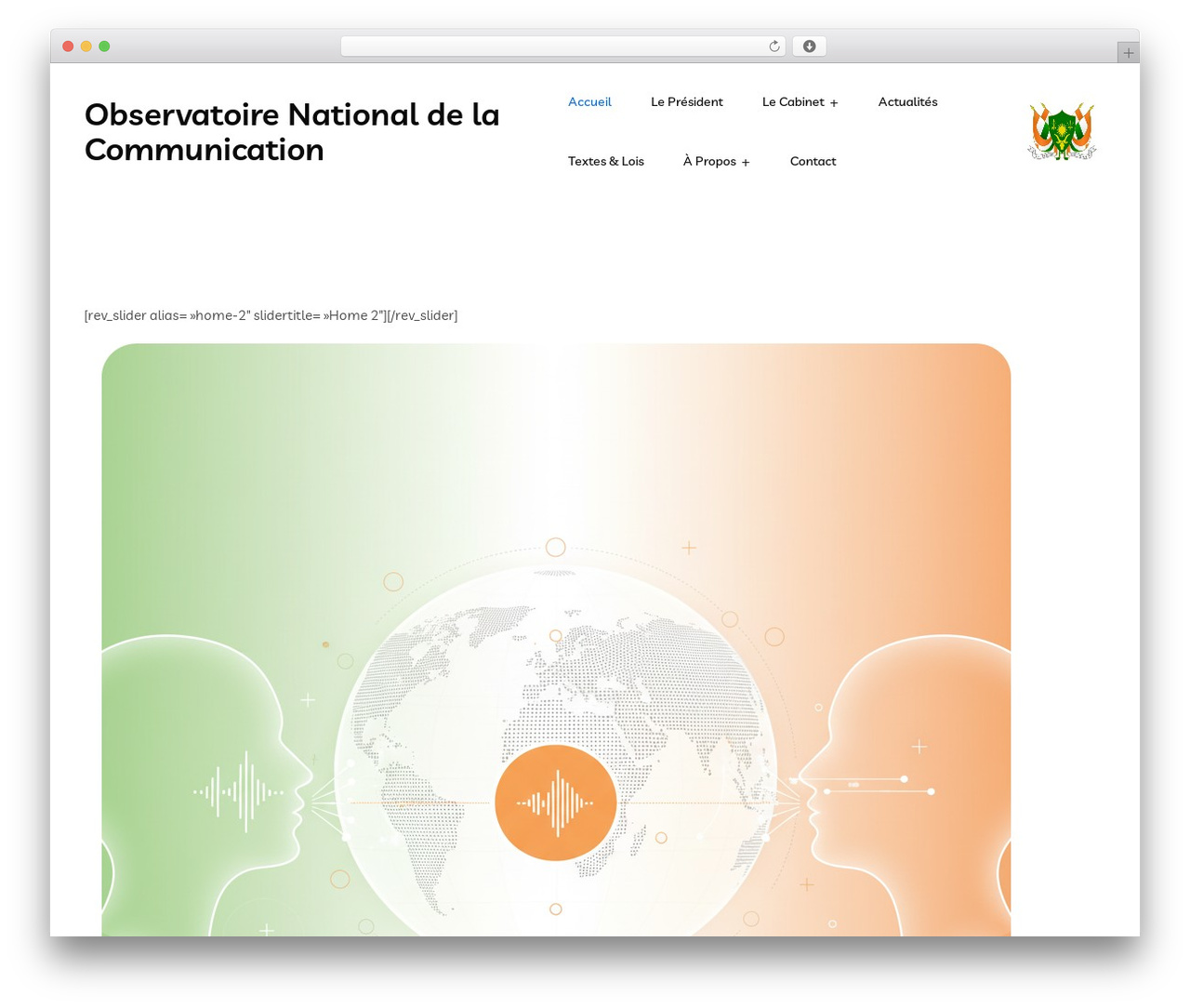
Task: Maximize the window with green button
Action: [x=104, y=46]
